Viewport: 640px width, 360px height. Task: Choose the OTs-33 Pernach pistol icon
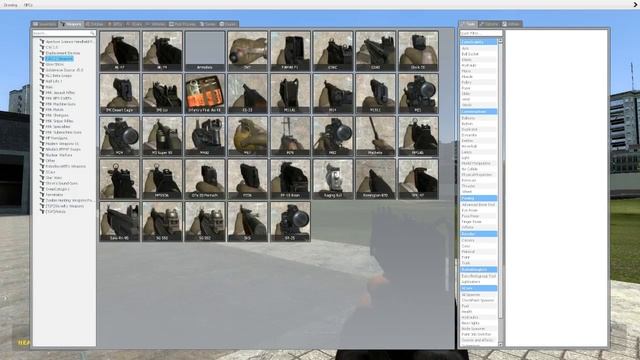click(x=205, y=179)
